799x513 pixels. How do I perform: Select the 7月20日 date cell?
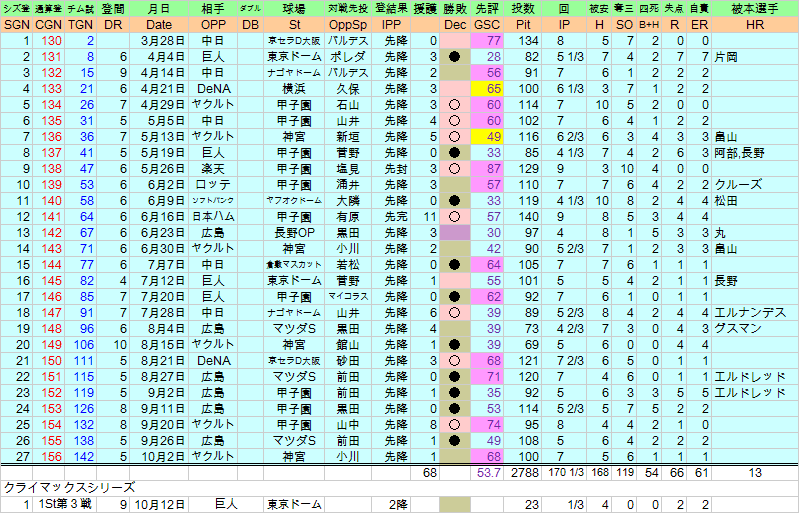[x=158, y=296]
